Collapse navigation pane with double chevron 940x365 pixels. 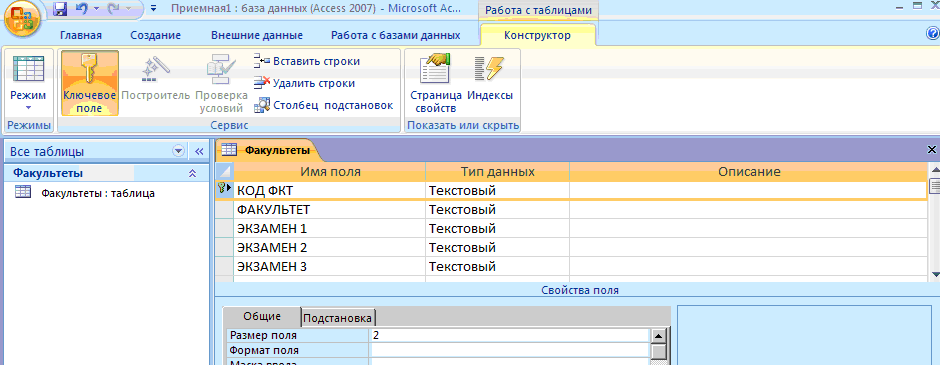tap(200, 152)
